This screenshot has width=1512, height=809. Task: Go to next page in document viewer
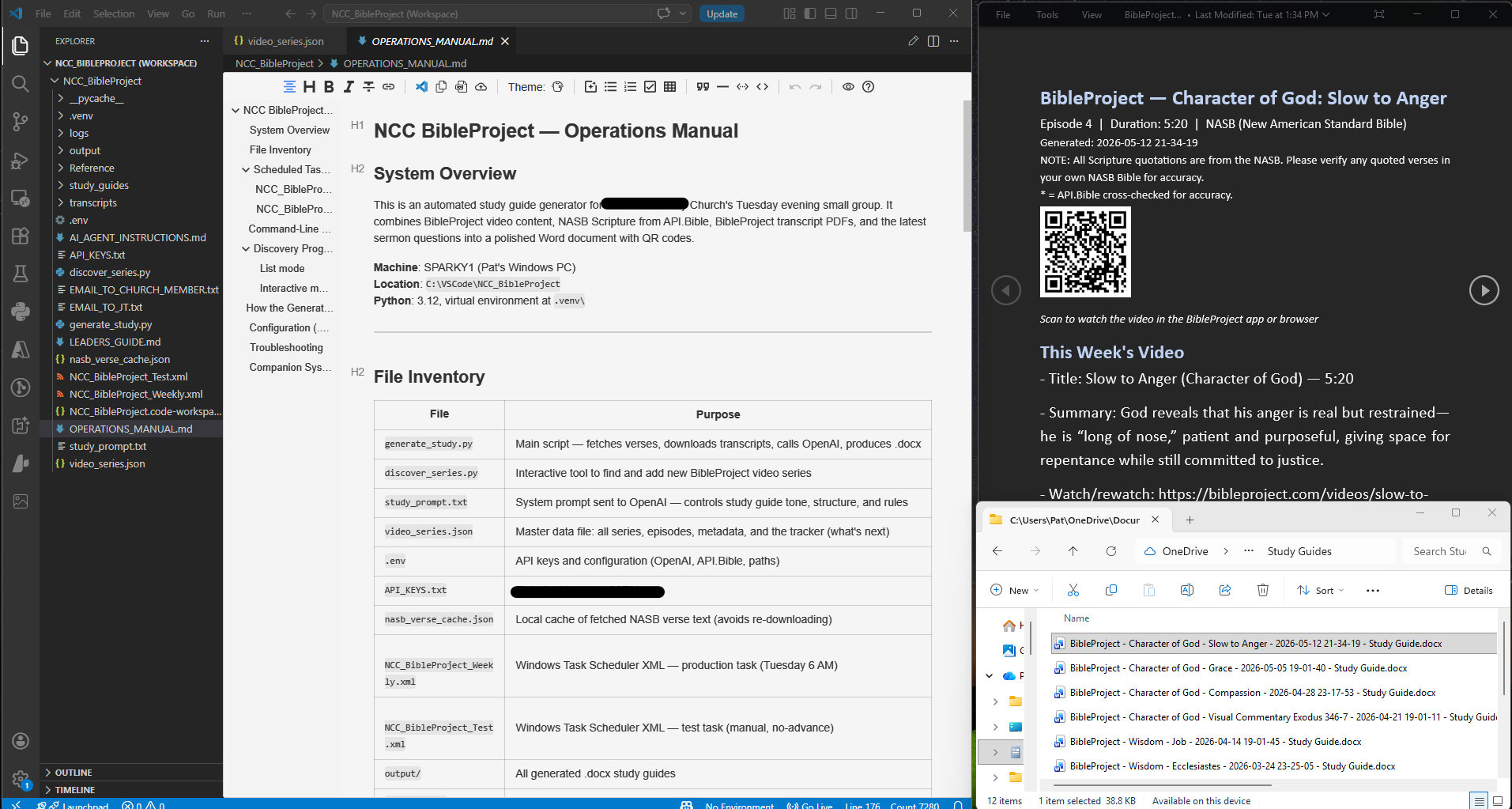pyautogui.click(x=1484, y=290)
